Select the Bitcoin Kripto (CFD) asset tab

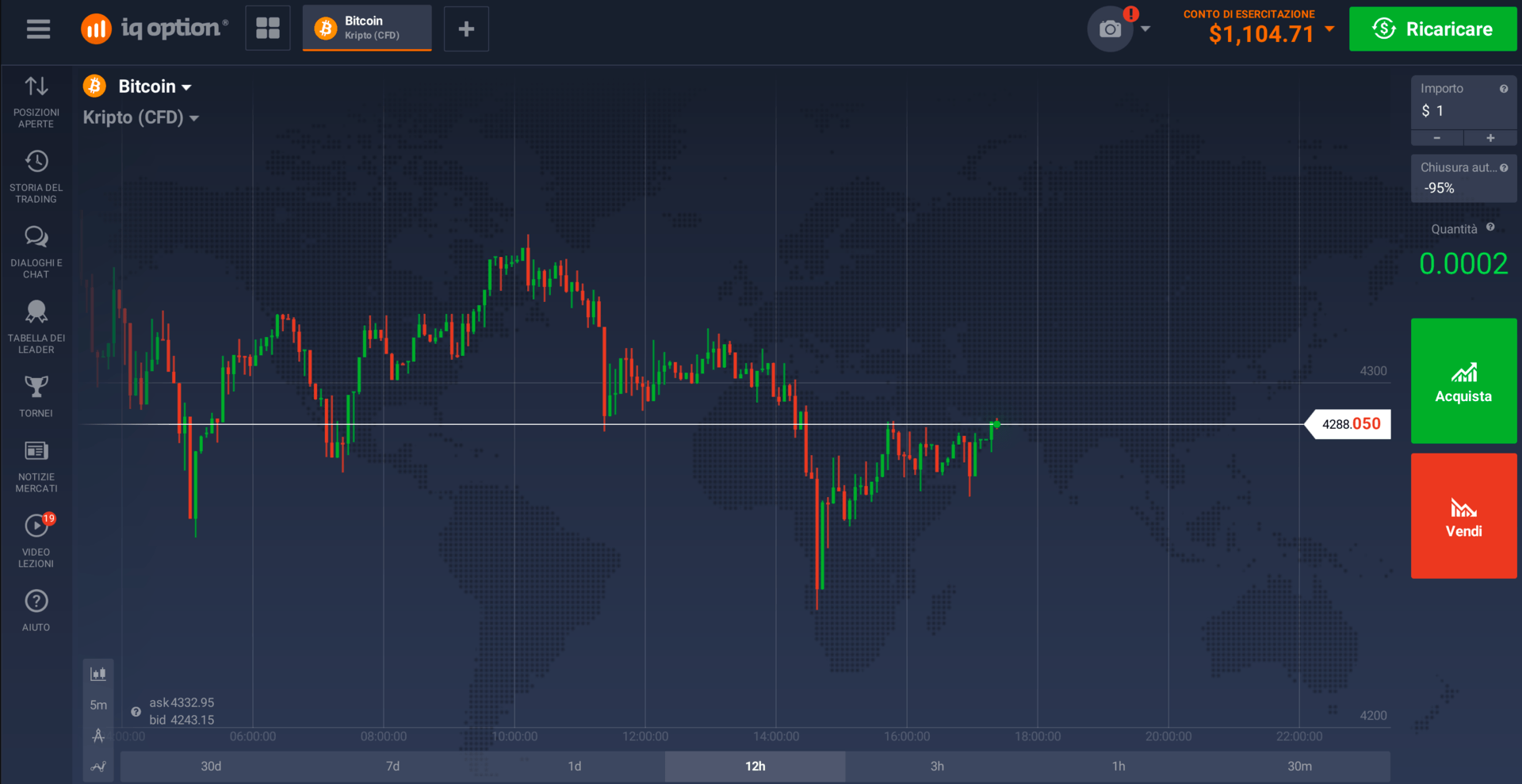pyautogui.click(x=367, y=28)
